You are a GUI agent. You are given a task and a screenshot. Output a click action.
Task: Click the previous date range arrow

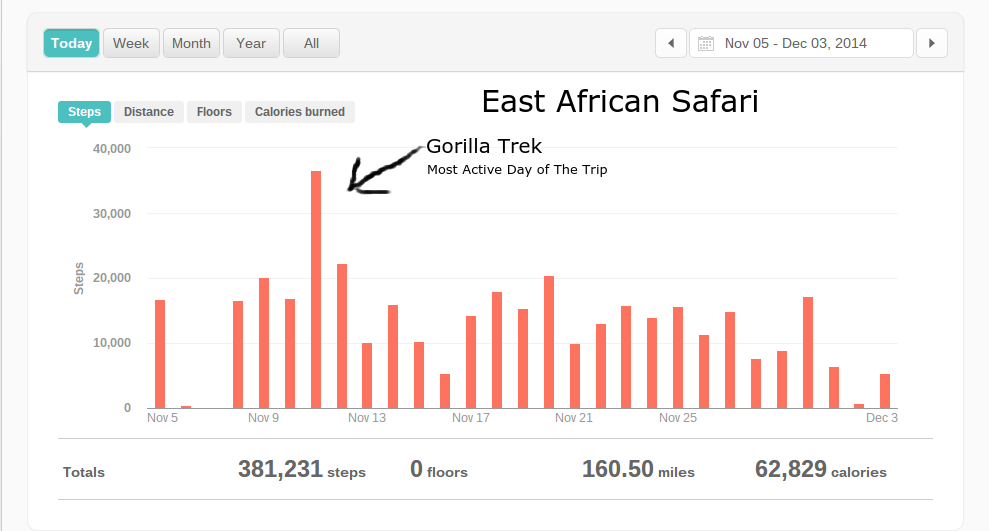coord(670,43)
